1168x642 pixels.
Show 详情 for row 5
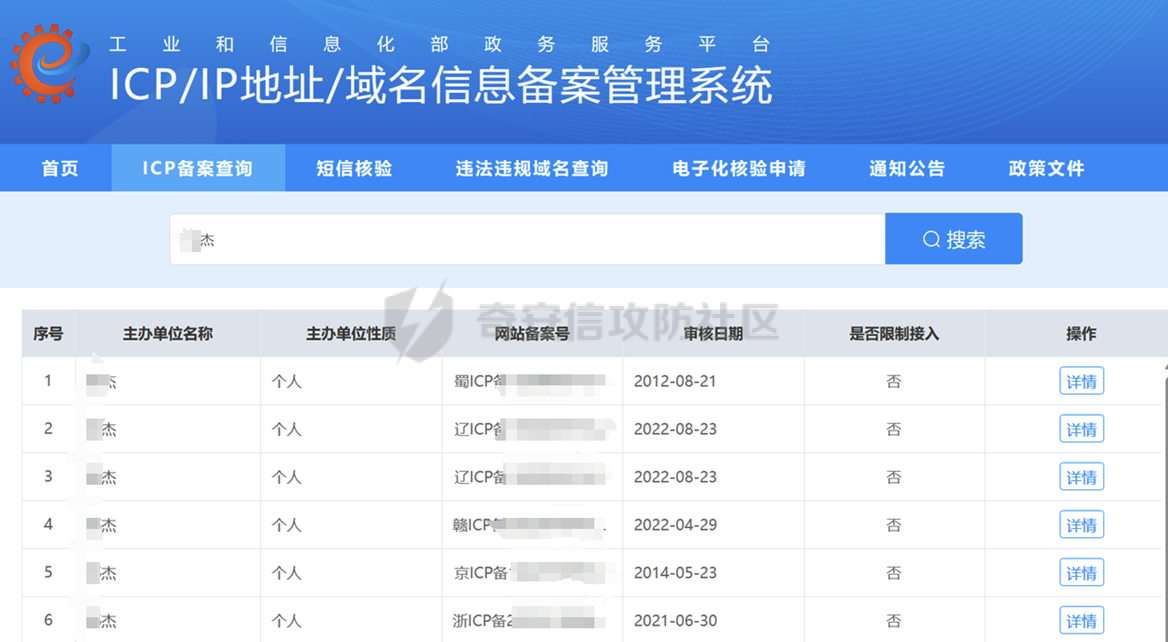point(1082,573)
